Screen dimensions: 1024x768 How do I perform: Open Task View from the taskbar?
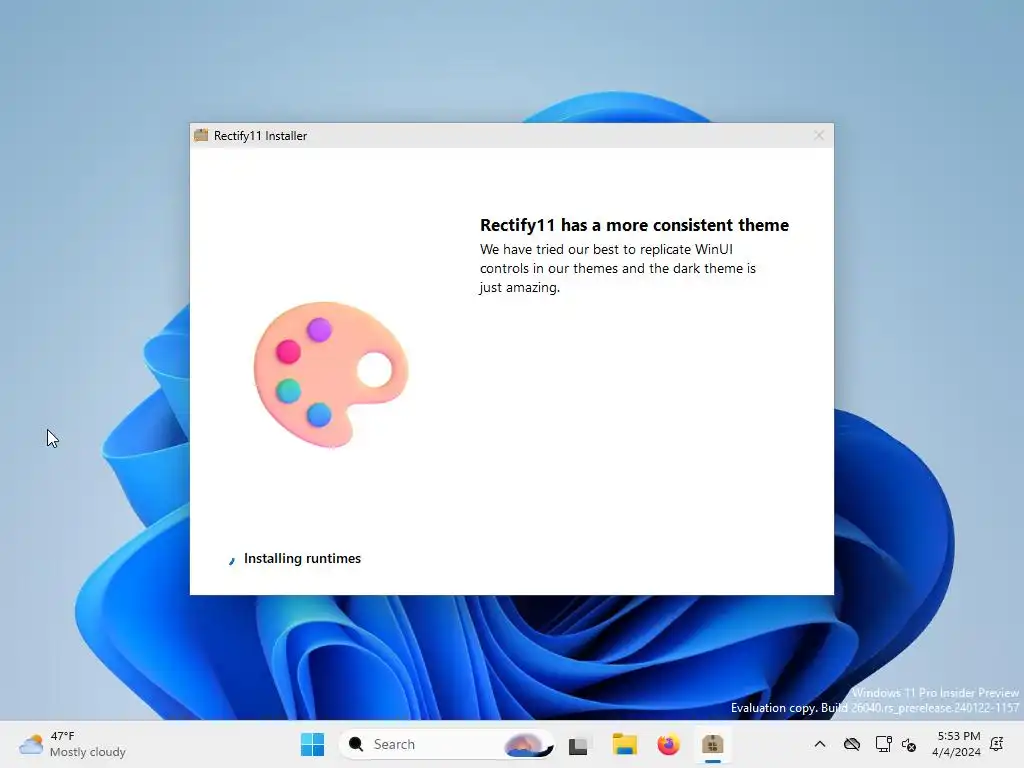tap(579, 744)
